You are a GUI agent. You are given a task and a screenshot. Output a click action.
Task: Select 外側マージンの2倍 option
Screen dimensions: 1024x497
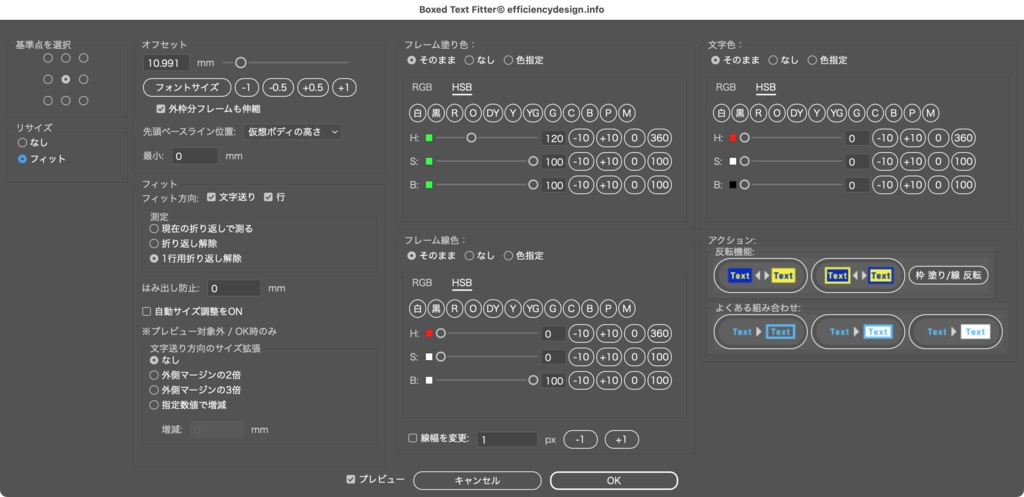(x=195, y=375)
